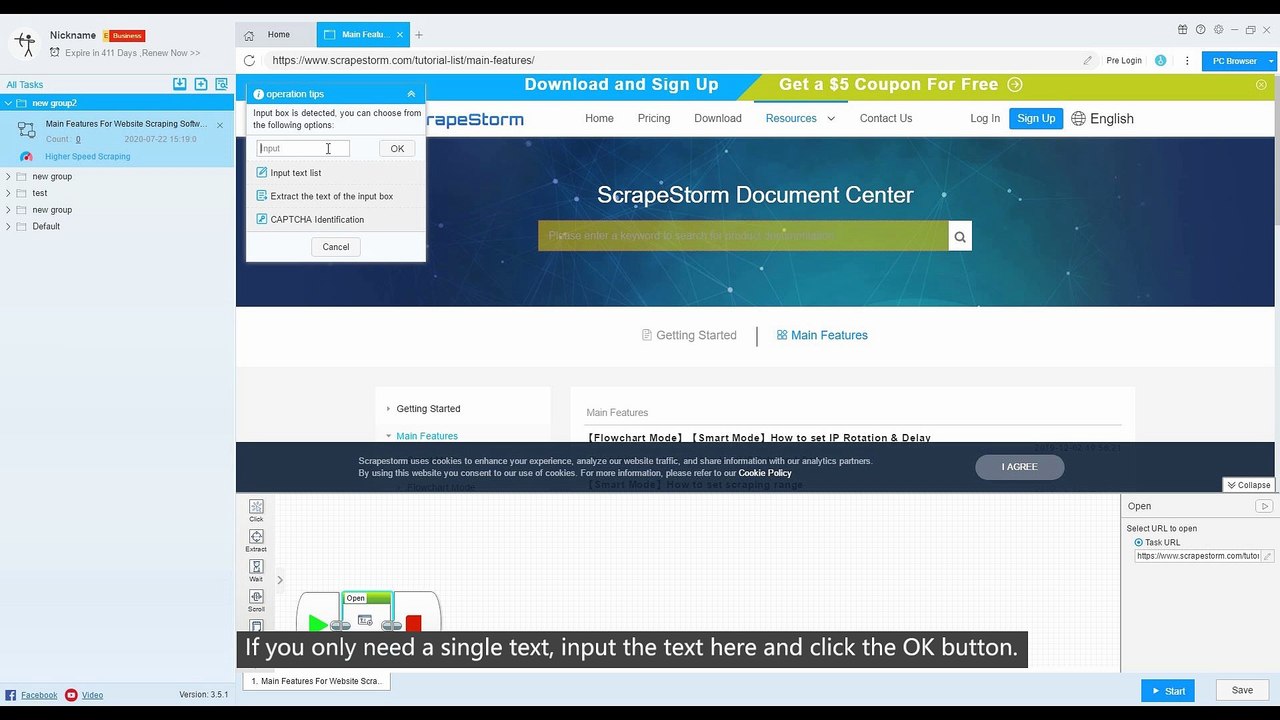Click the user avatar picture
This screenshot has height=720, width=1280.
coord(24,43)
